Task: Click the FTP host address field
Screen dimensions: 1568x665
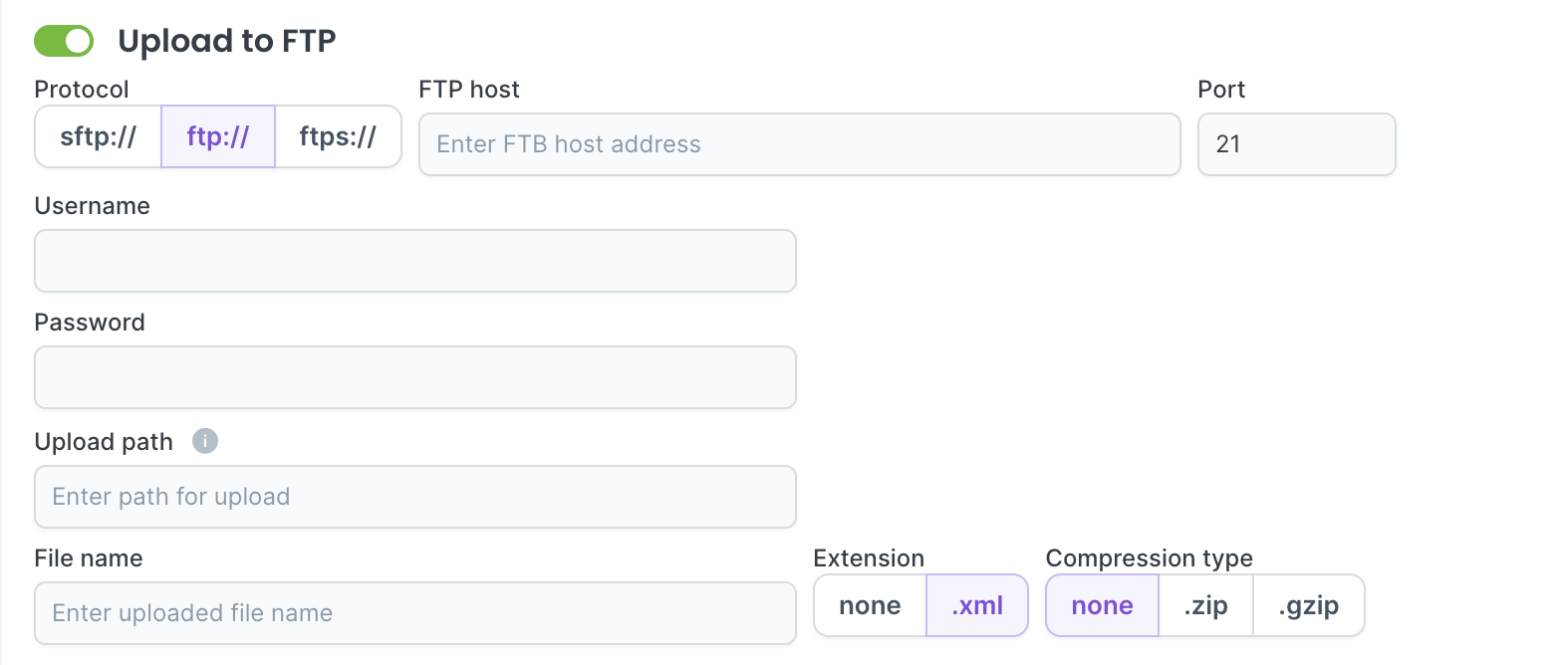Action: (x=799, y=144)
